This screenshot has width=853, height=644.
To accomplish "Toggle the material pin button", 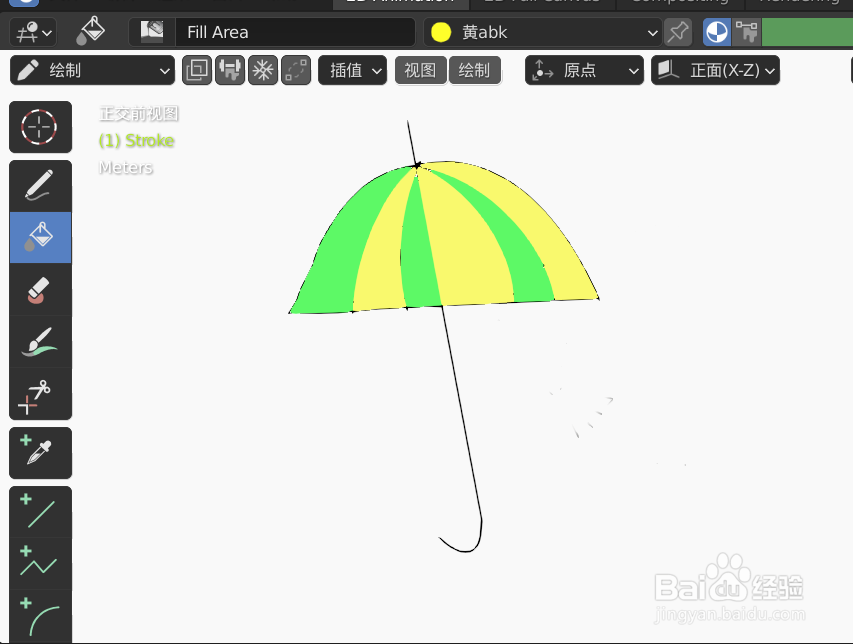I will [677, 32].
